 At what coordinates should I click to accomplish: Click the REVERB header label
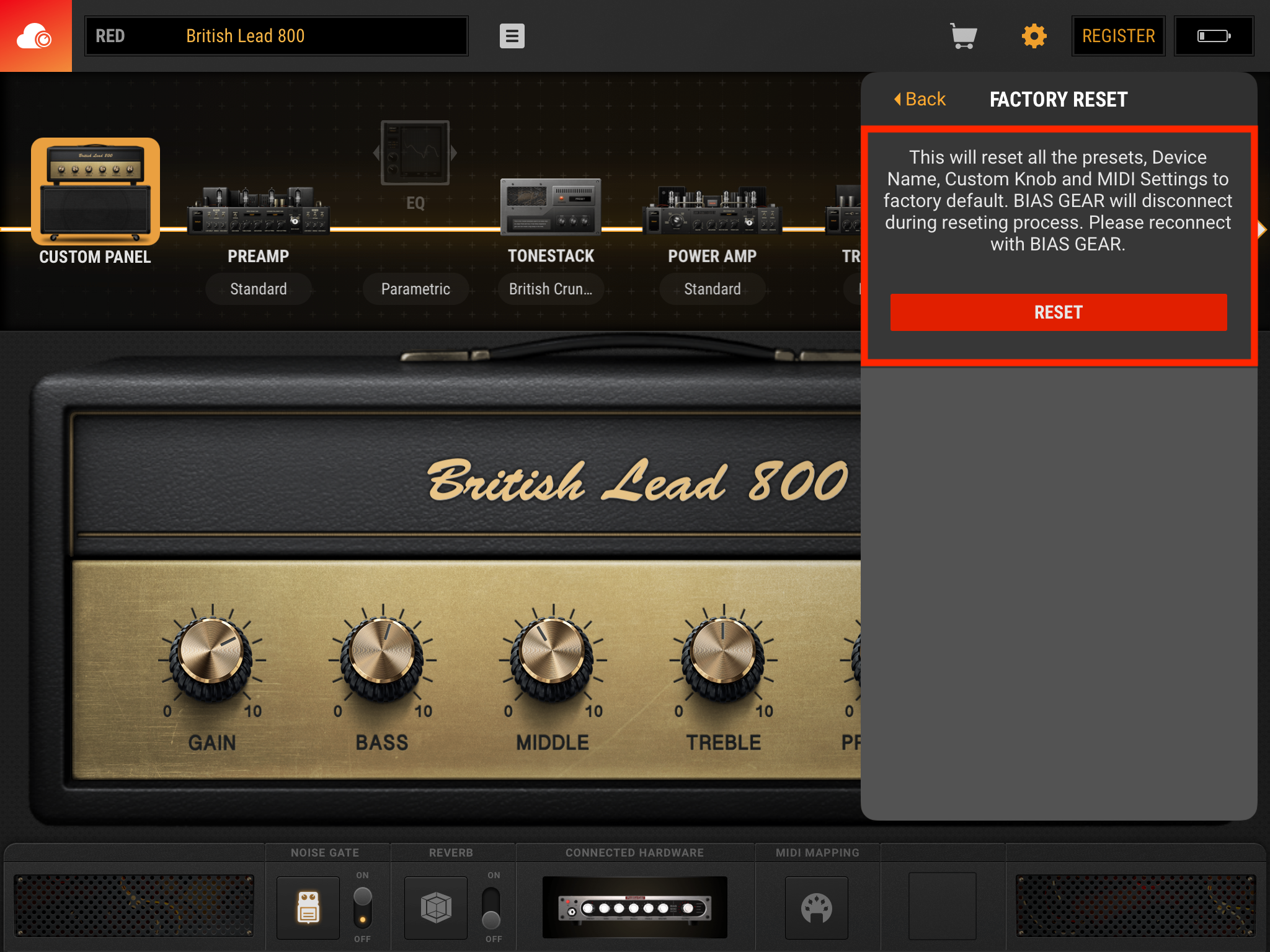click(451, 853)
